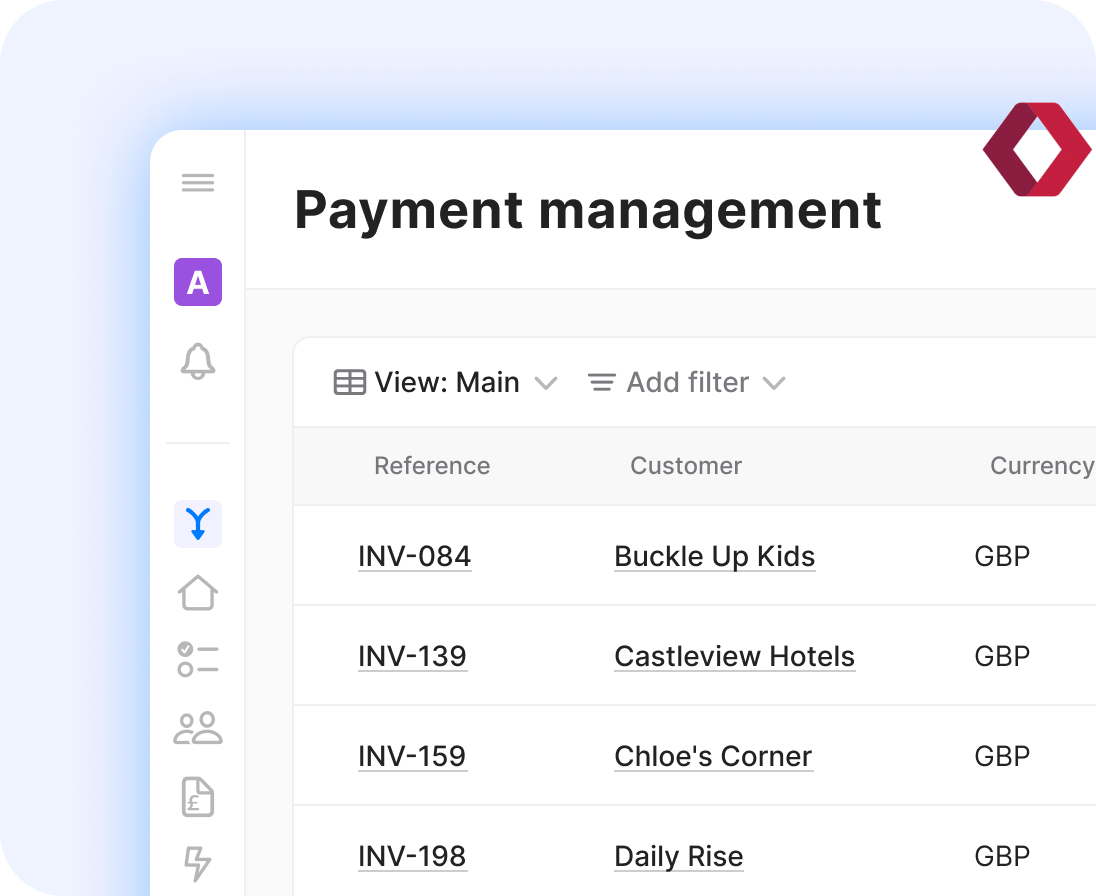Expand the View: Main dropdown
This screenshot has height=896, width=1096.
(445, 383)
